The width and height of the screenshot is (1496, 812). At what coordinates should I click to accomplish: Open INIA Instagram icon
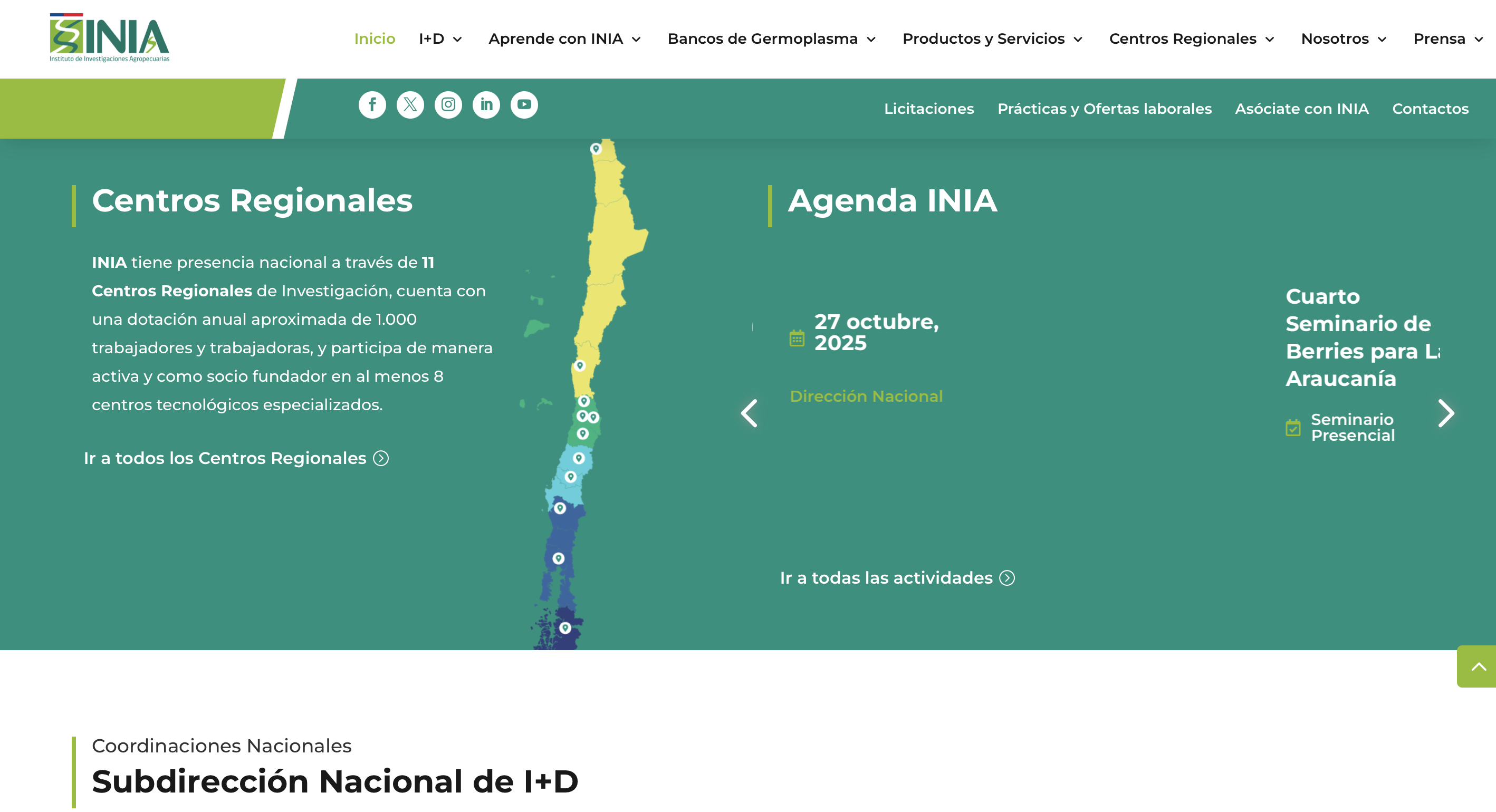(x=448, y=105)
